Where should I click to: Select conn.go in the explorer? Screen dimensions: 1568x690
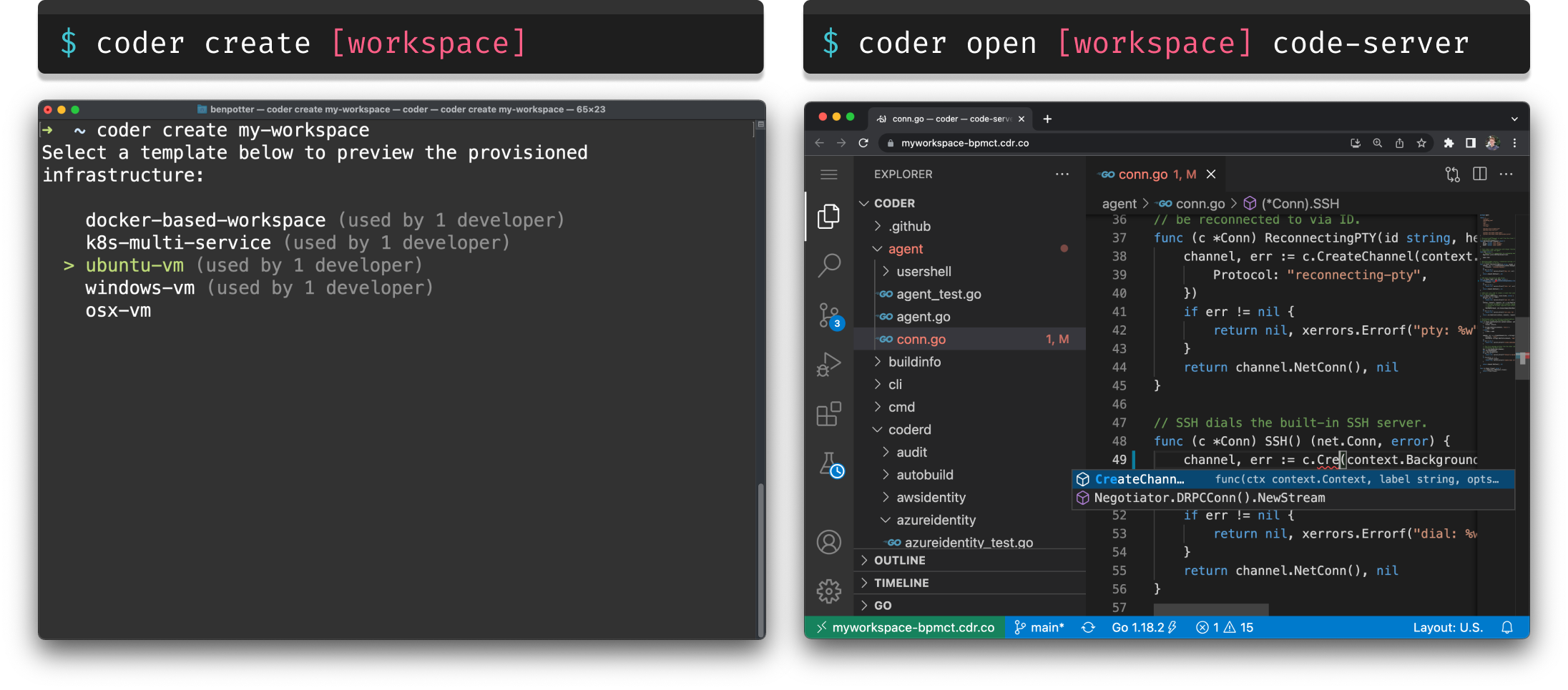coord(970,339)
